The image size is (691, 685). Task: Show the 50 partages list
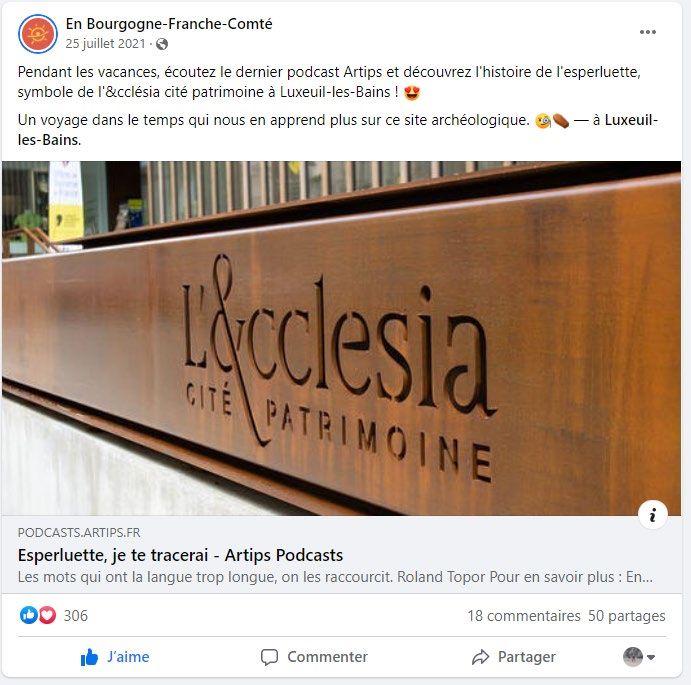pyautogui.click(x=627, y=616)
